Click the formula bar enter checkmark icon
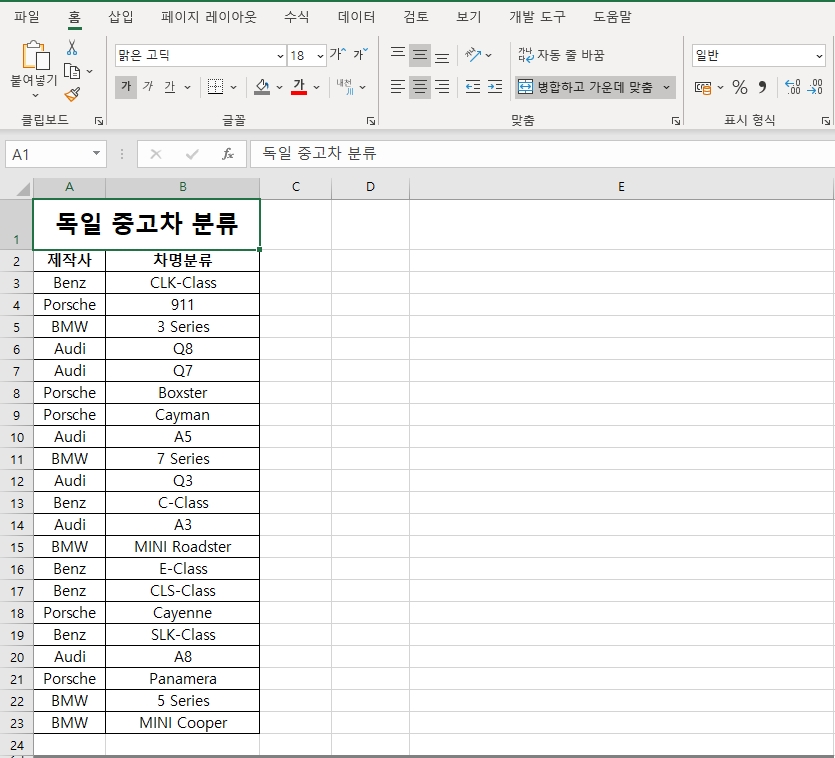 click(x=192, y=154)
